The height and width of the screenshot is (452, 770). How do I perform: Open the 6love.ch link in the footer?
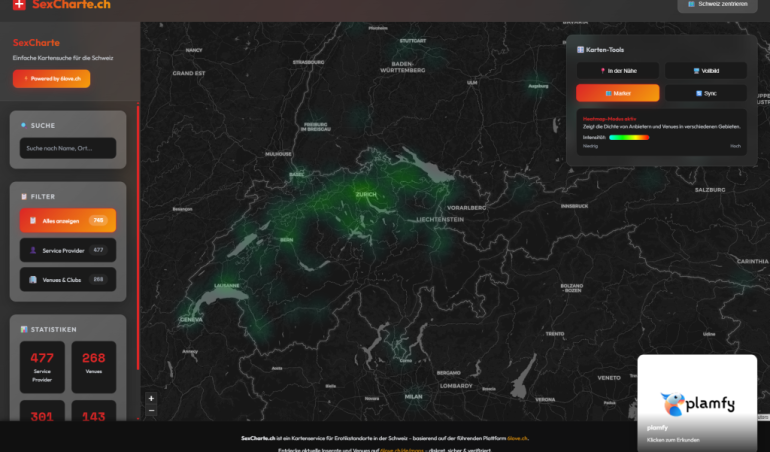[517, 438]
